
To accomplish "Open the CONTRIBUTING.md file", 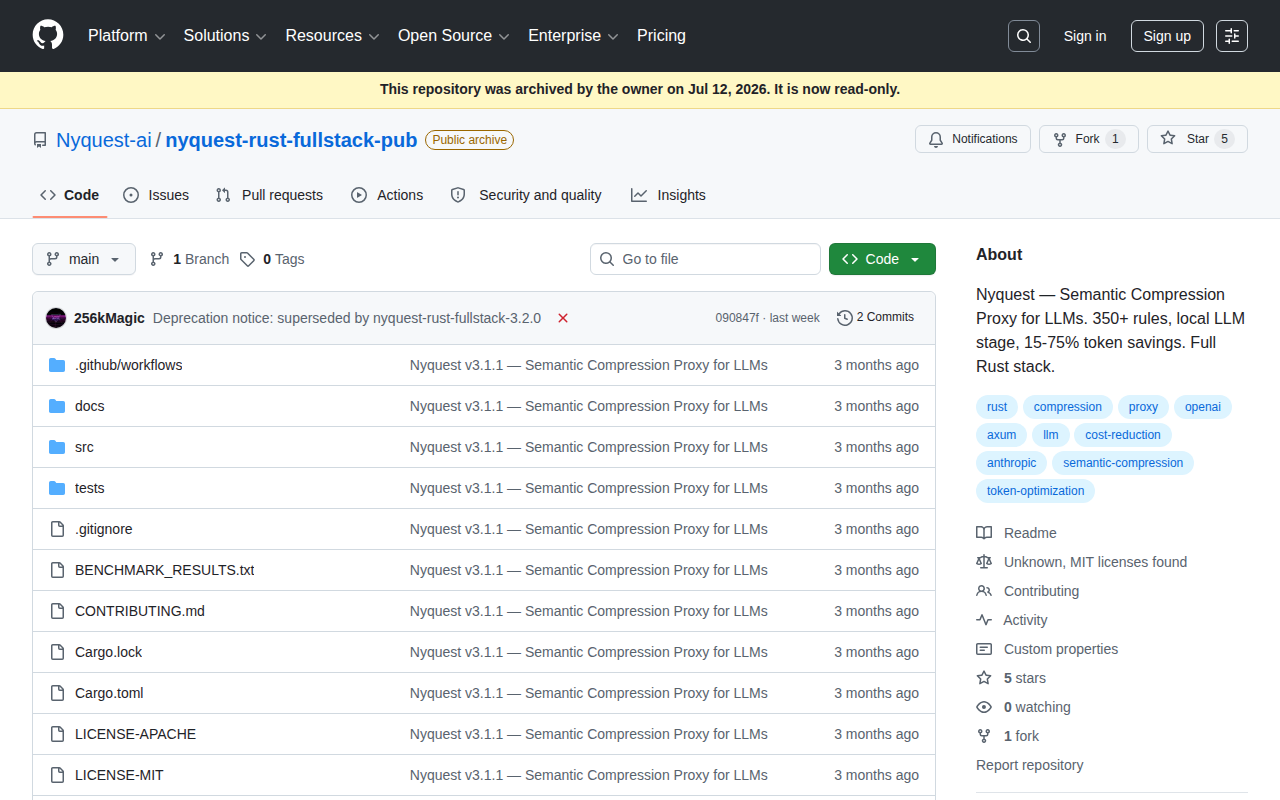I will coord(140,611).
